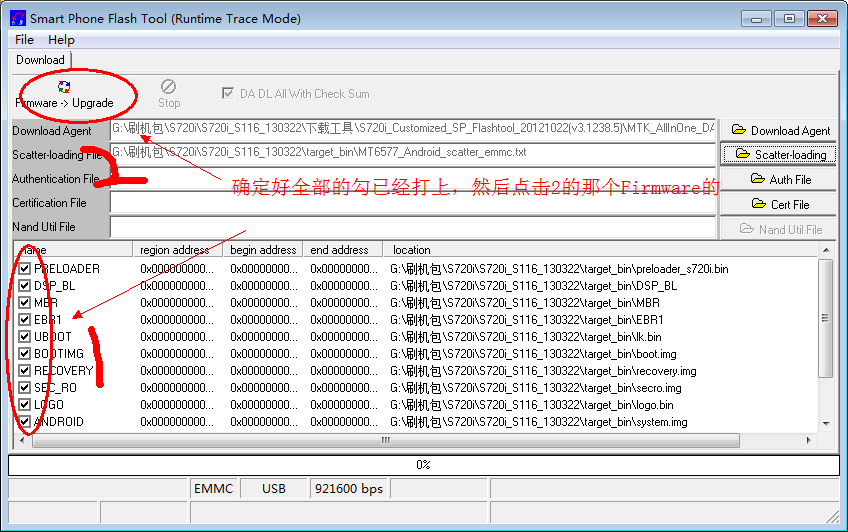The height and width of the screenshot is (532, 848).
Task: Click the horizontal scroll right arrow
Action: (809, 440)
